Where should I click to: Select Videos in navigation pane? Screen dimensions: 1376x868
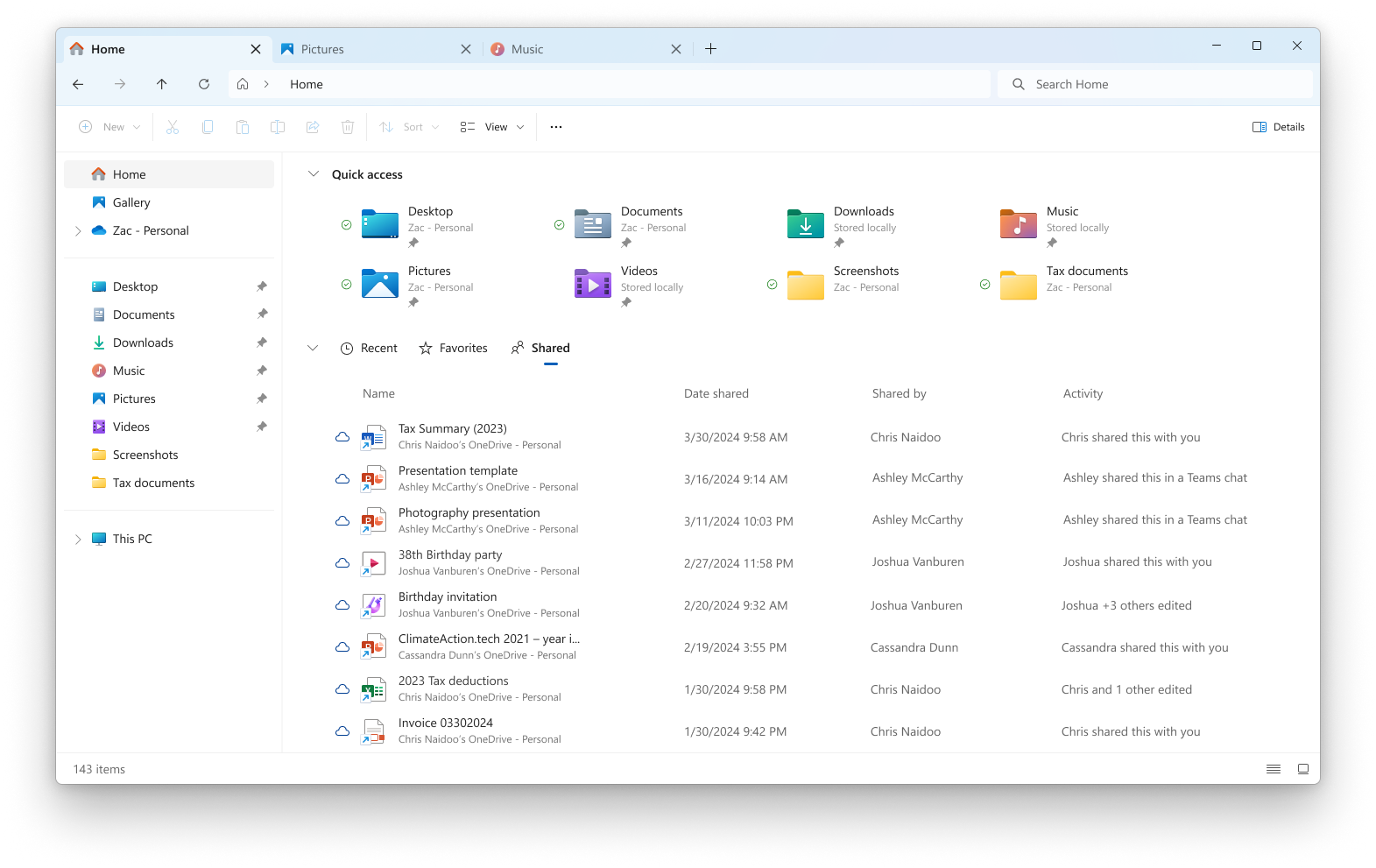point(169,427)
